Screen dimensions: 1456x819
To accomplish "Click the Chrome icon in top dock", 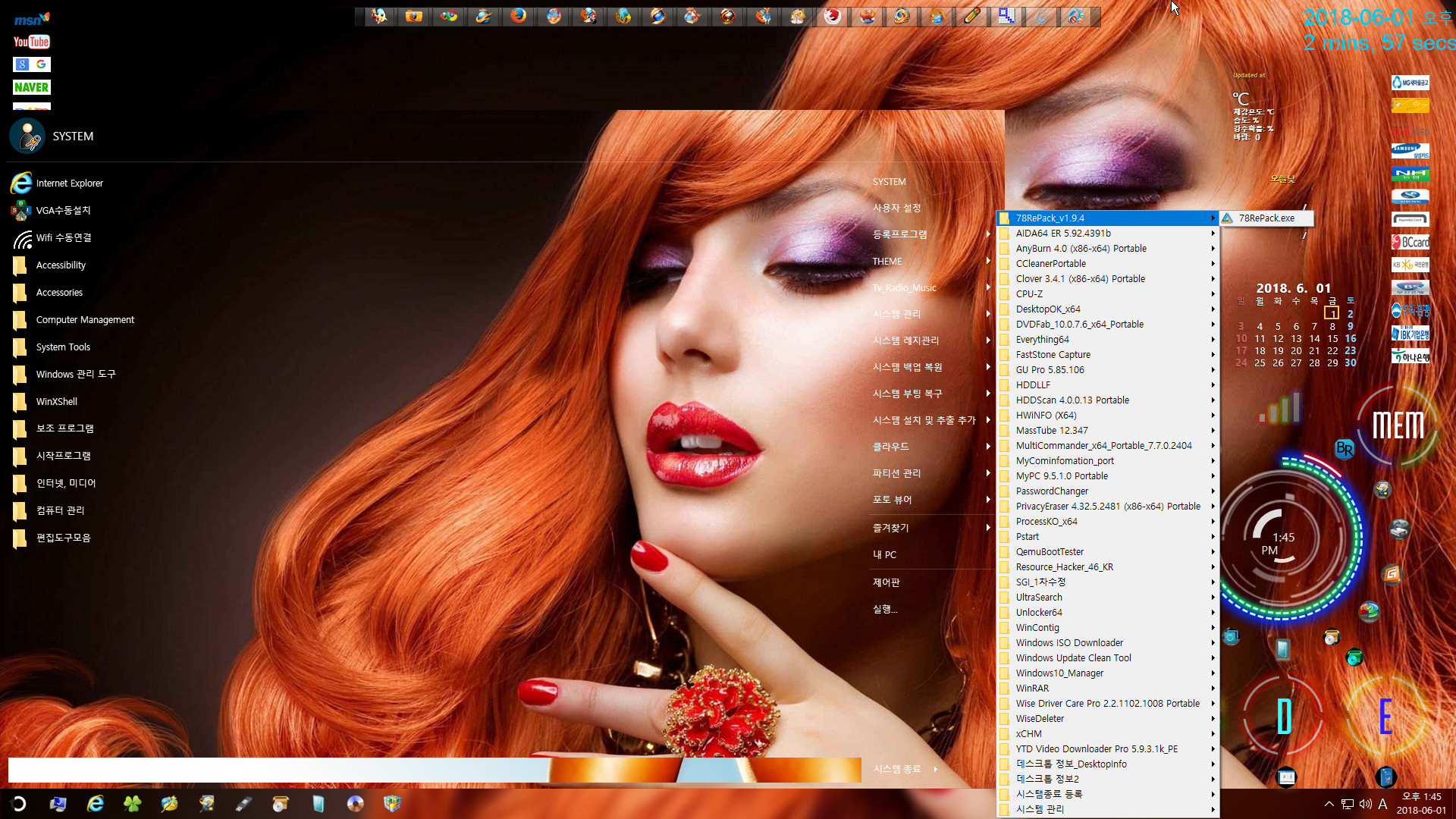I will tap(449, 16).
